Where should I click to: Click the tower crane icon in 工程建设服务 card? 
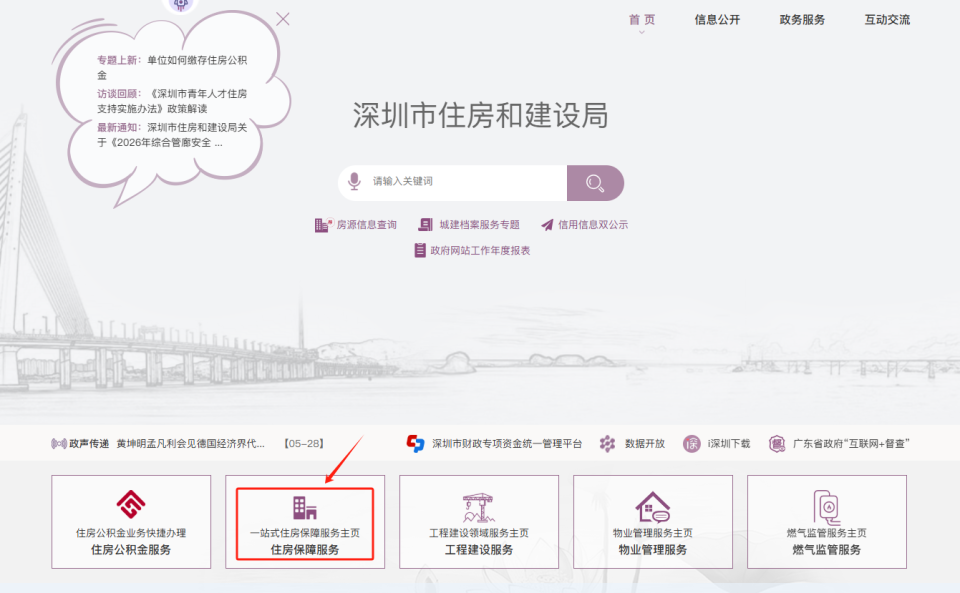click(478, 508)
